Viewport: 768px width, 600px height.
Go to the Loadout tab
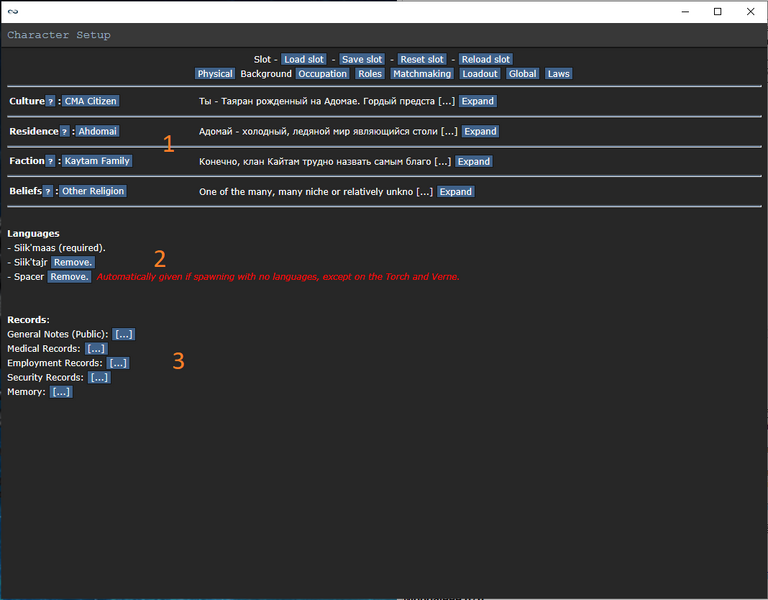tap(480, 74)
